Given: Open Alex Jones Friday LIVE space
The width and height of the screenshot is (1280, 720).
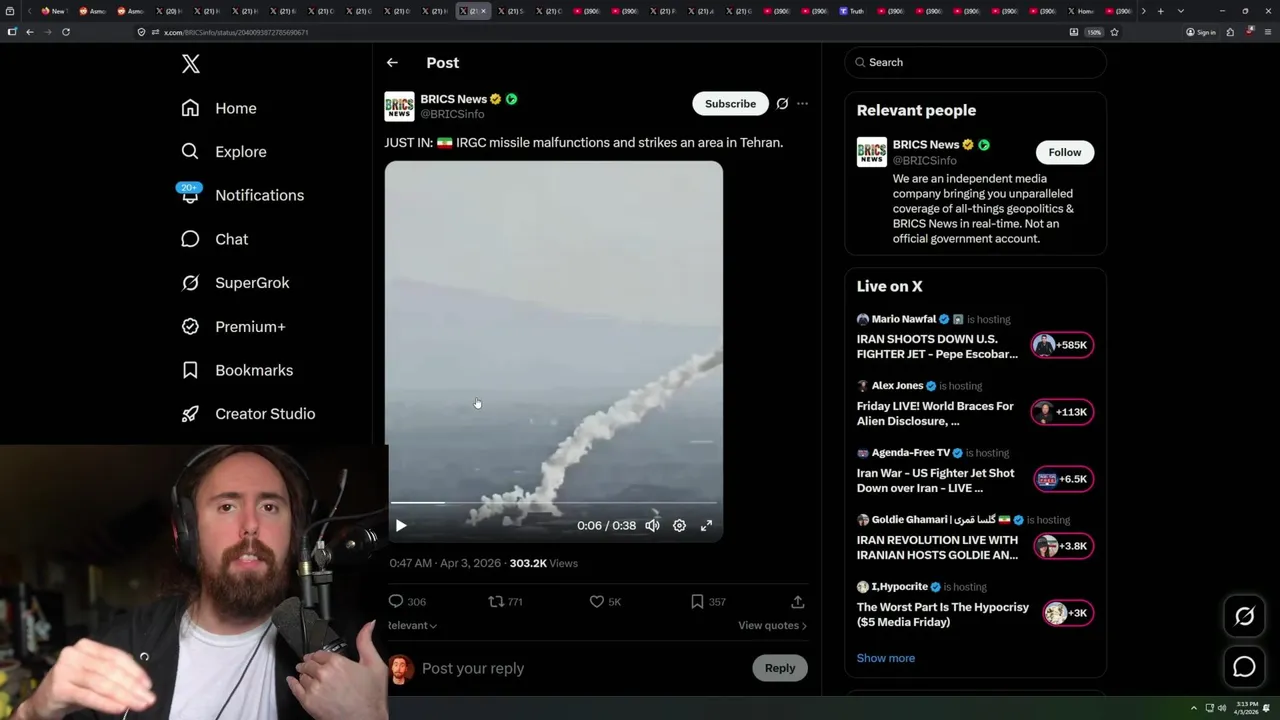Looking at the screenshot, I should click(935, 414).
